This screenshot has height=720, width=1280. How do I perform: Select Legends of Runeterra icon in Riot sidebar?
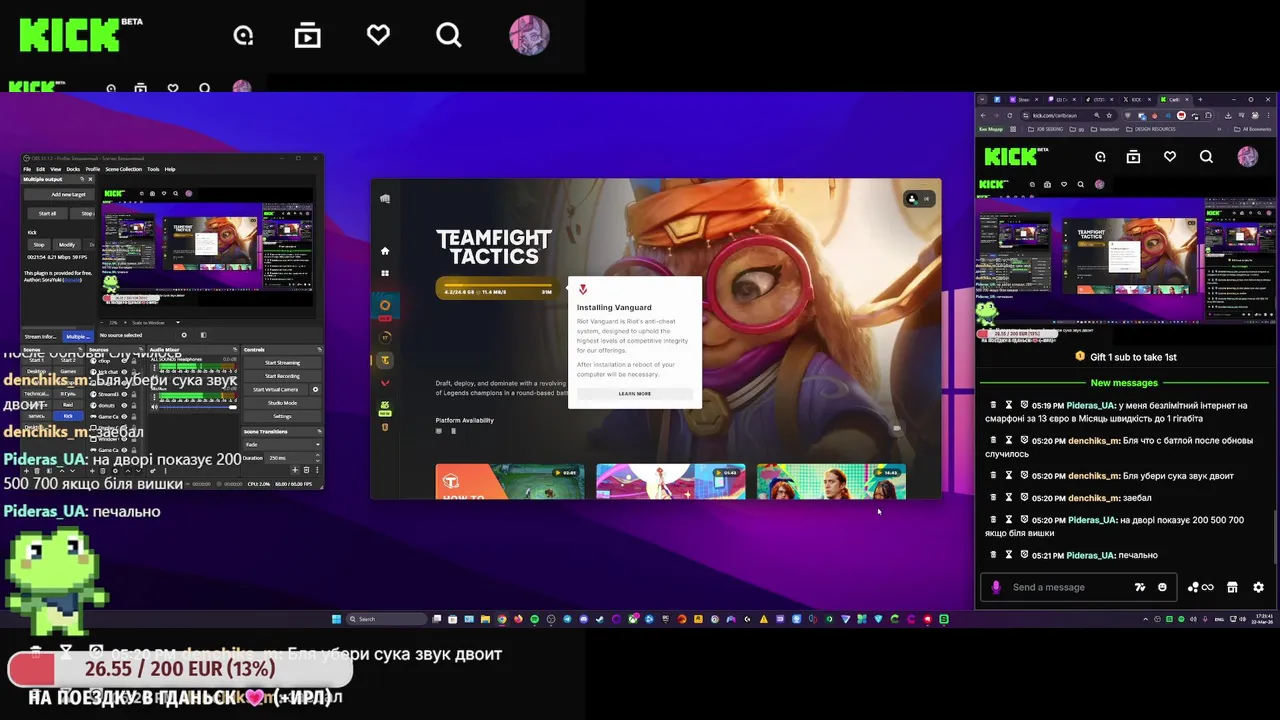(x=385, y=427)
